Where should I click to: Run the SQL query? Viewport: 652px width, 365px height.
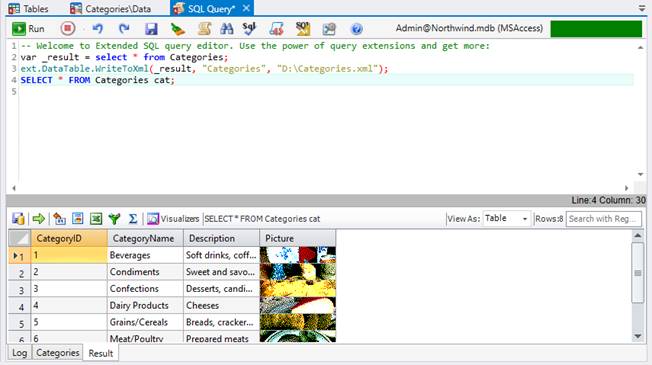28,29
